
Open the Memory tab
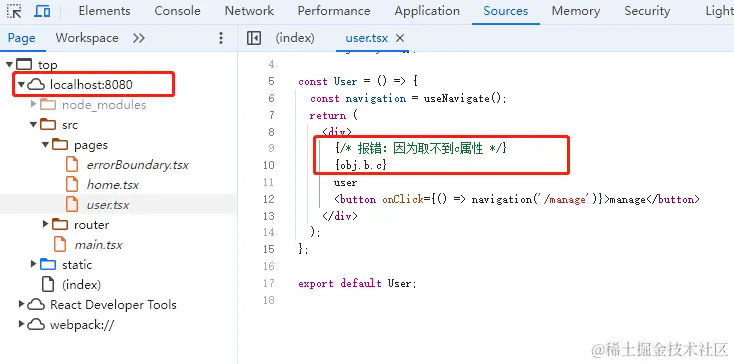(x=576, y=11)
